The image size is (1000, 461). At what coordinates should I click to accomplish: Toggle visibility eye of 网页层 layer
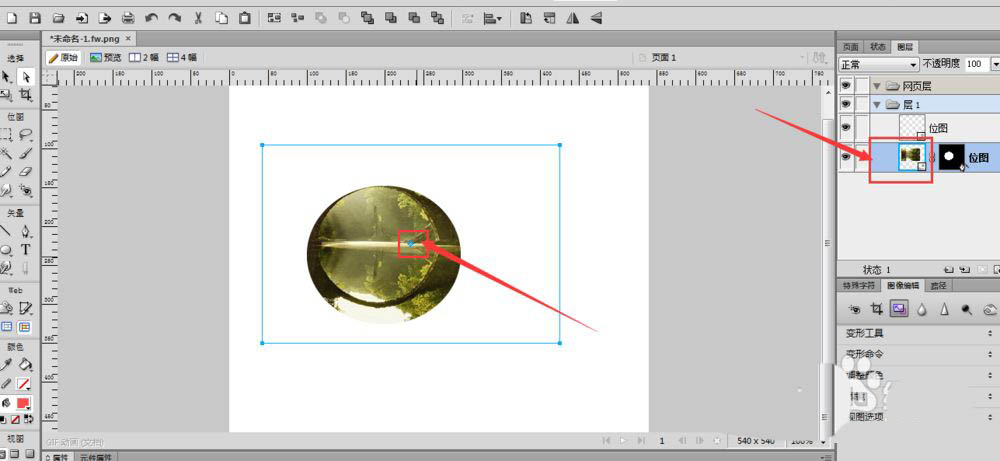tap(846, 86)
